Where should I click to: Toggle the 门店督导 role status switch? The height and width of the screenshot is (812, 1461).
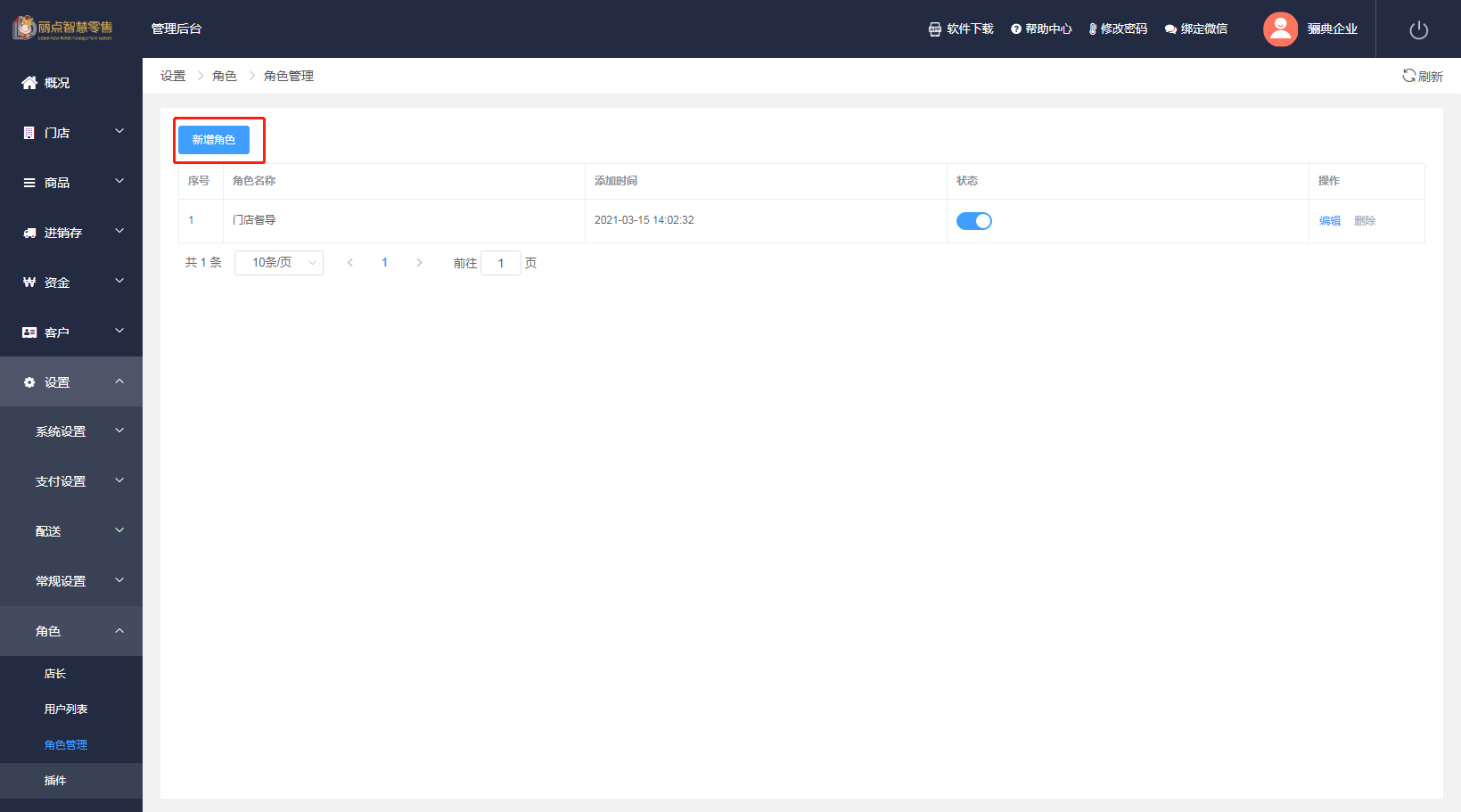click(974, 221)
